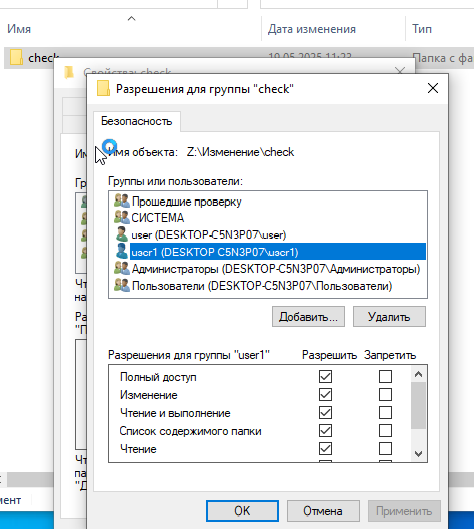
Task: Select Пользователи group entry
Action: tap(262, 286)
